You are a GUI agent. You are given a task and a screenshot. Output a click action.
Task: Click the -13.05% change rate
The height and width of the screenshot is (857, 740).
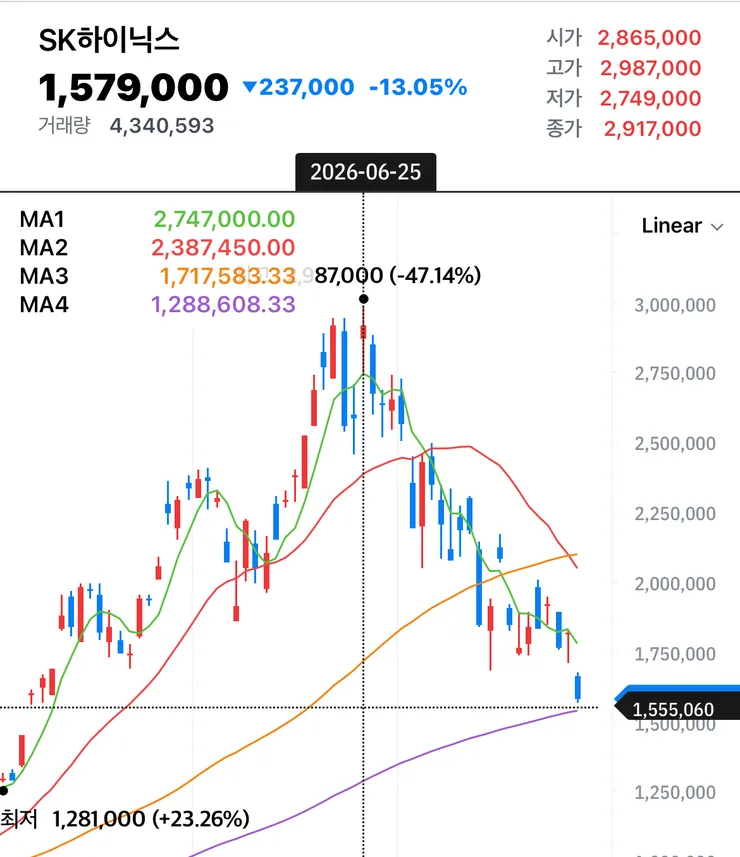[x=418, y=87]
